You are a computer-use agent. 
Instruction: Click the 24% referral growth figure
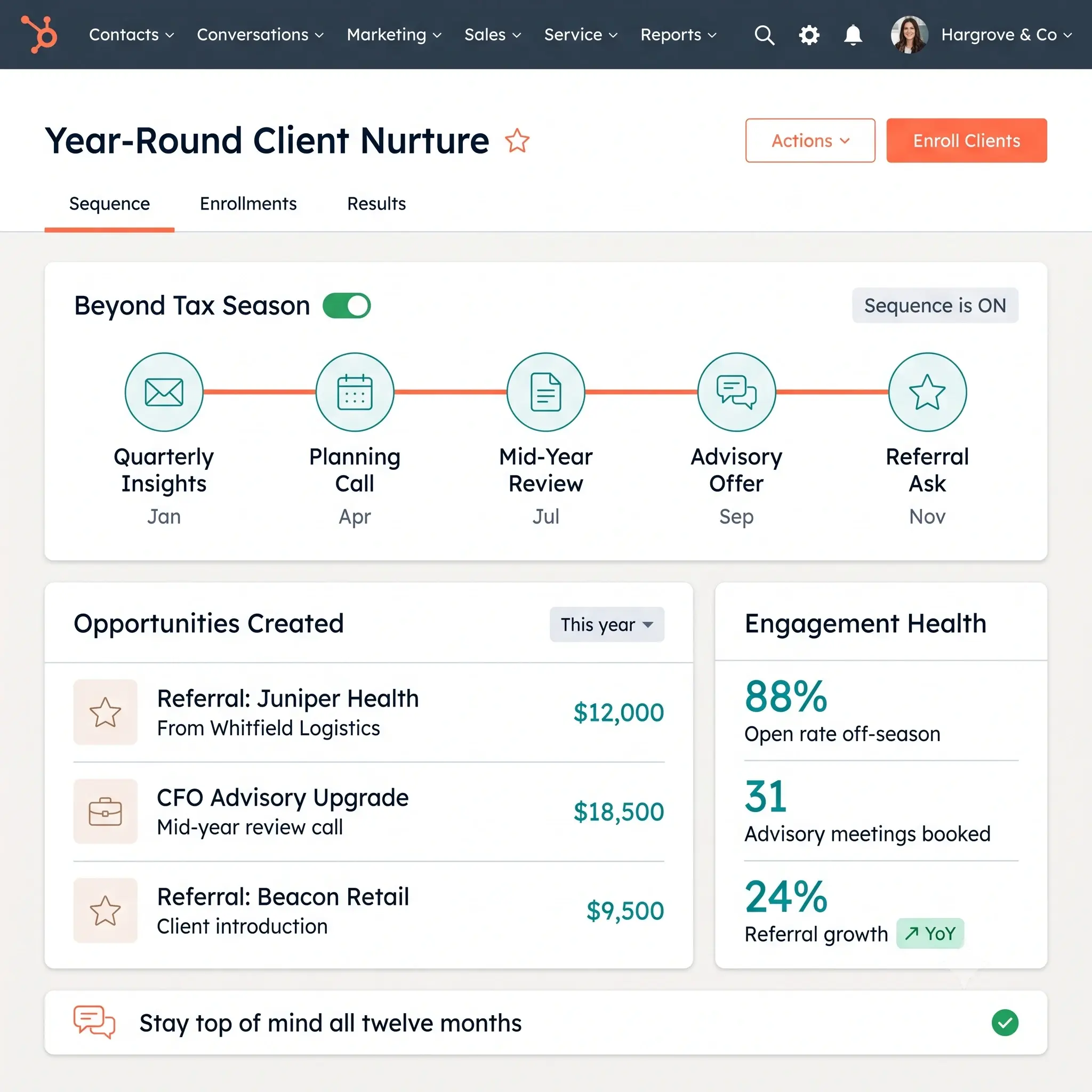tap(786, 896)
